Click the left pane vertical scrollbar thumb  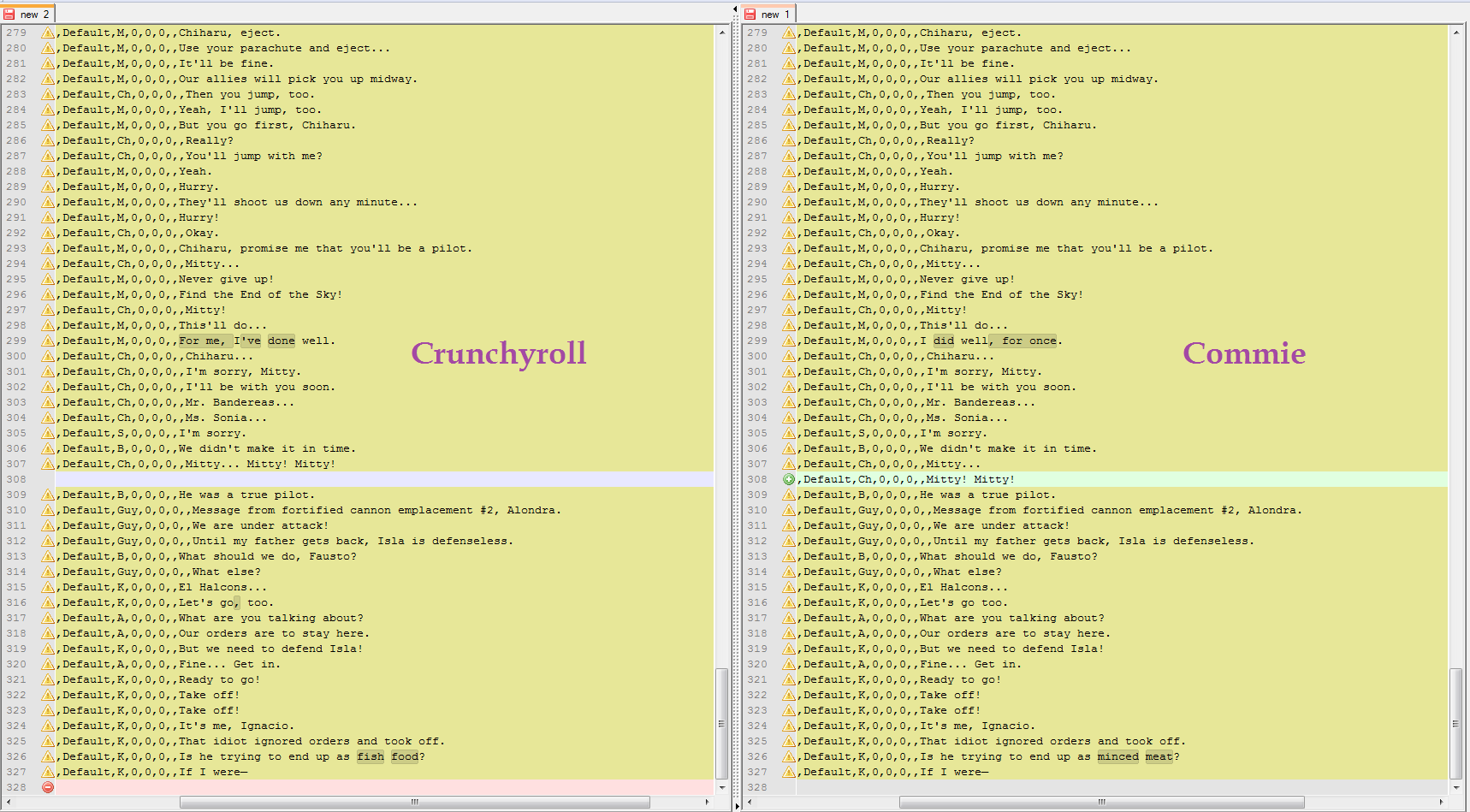[722, 724]
